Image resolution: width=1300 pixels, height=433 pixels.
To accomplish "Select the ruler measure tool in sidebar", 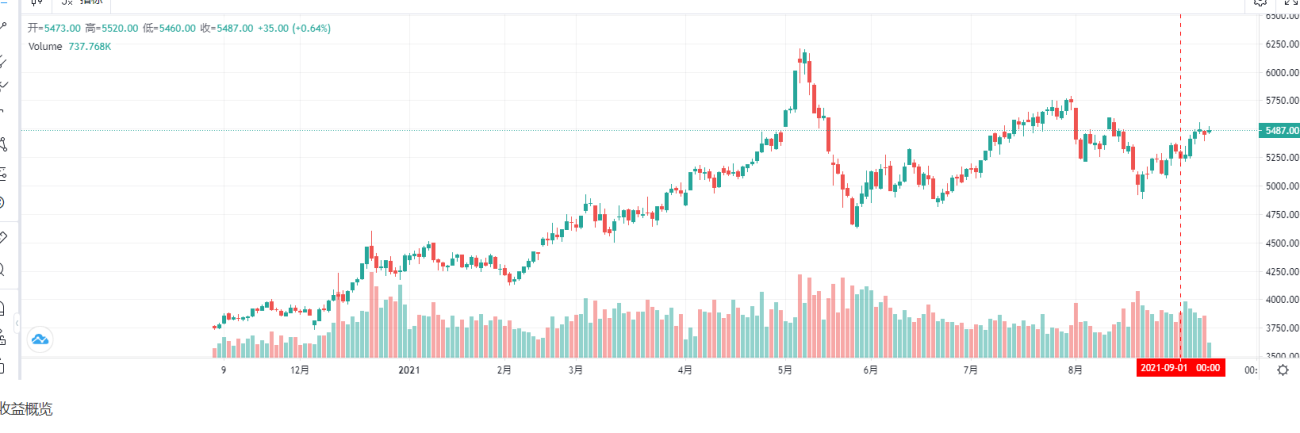I will (x=2, y=237).
